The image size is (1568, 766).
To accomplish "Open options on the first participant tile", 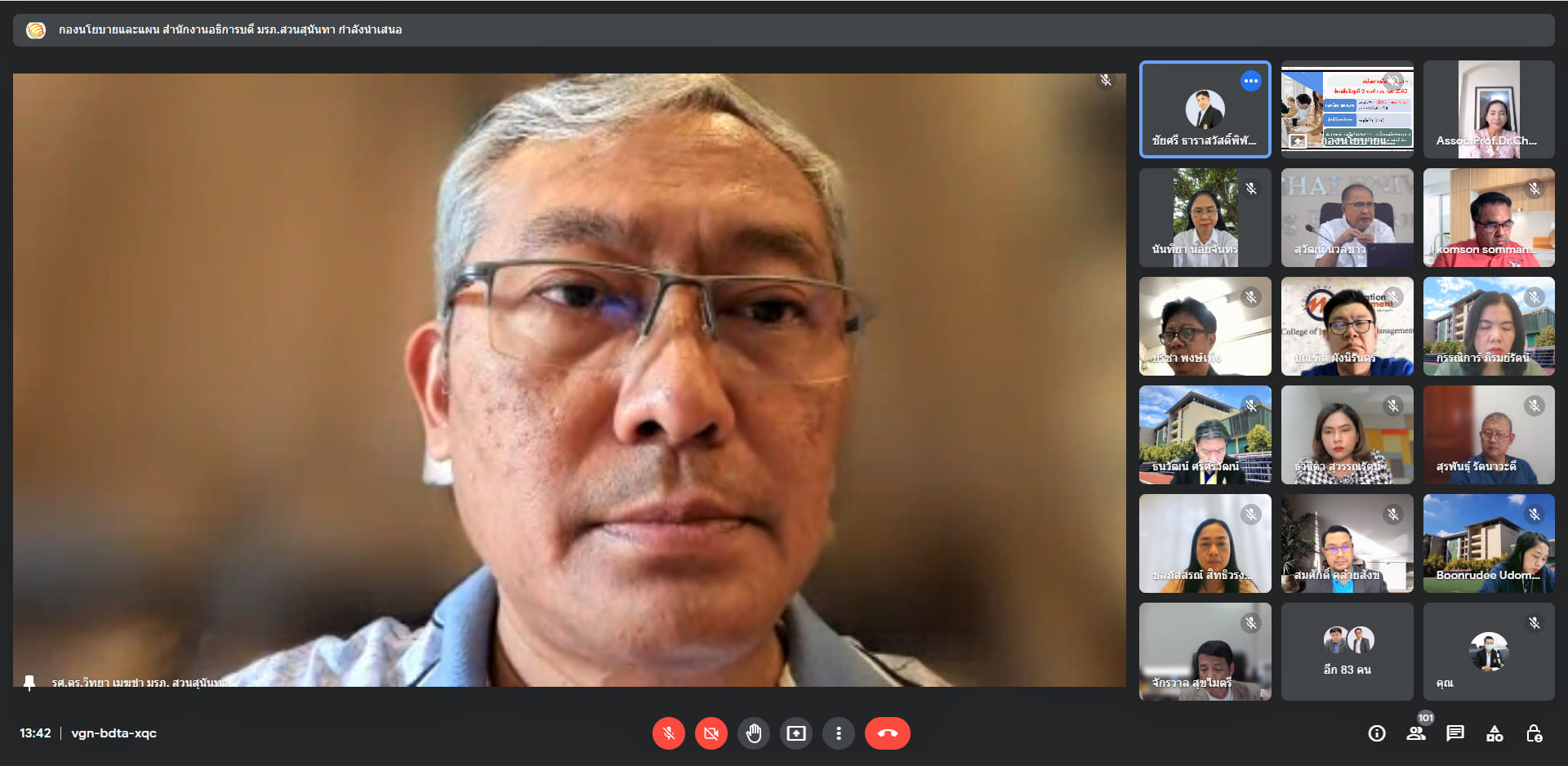I will coord(1250,81).
